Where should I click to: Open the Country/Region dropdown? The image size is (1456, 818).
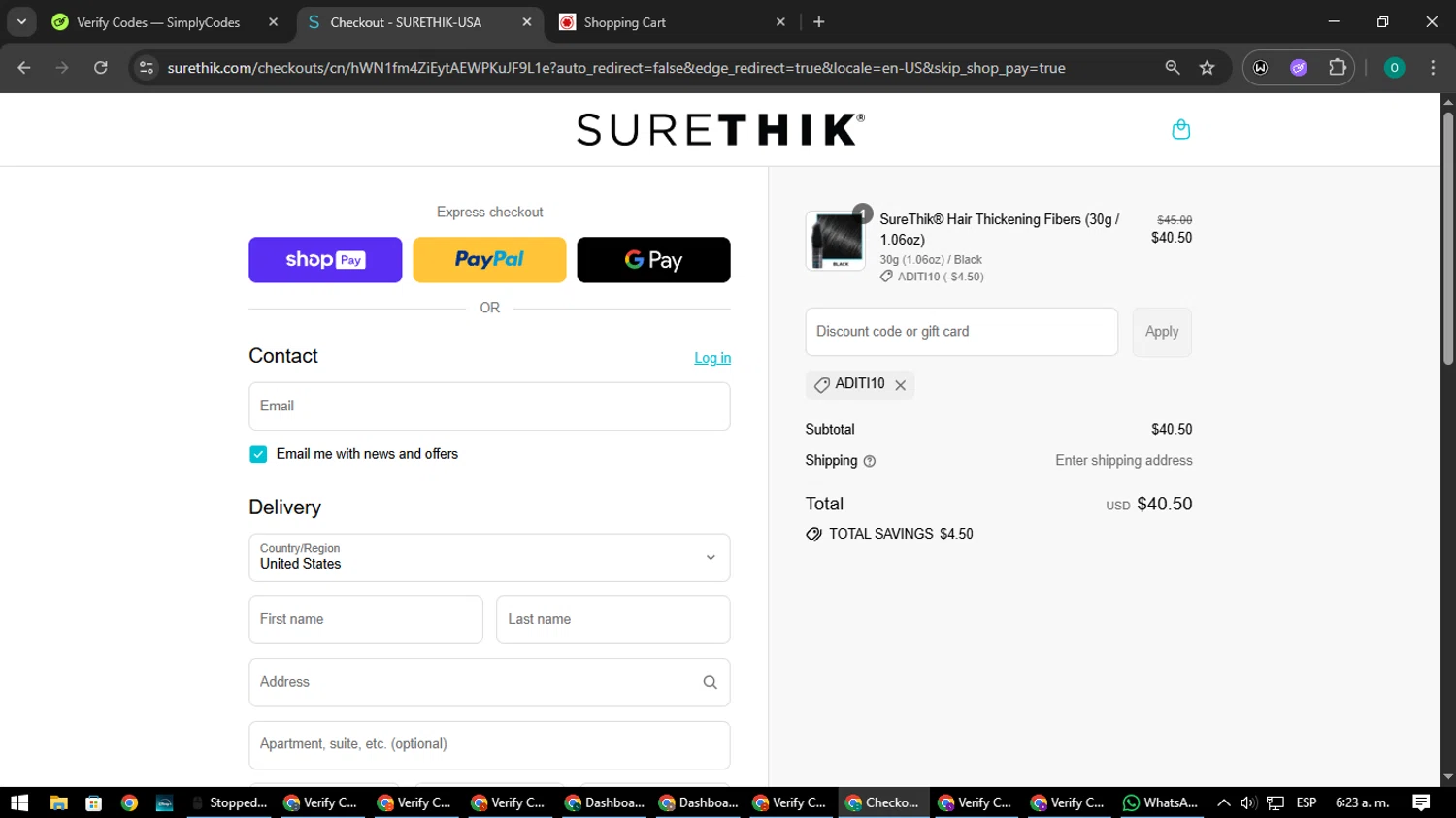489,557
